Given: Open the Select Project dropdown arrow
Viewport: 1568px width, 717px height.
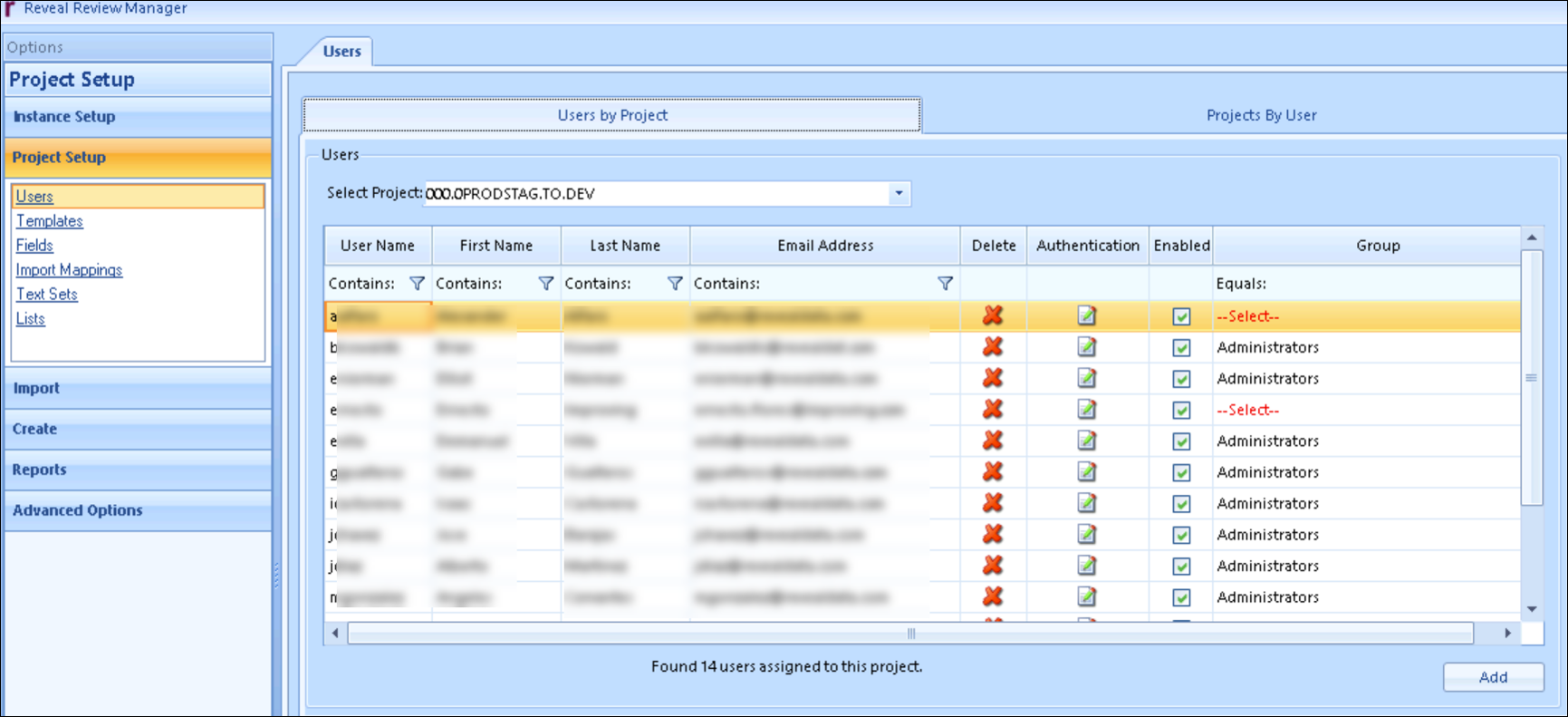Looking at the screenshot, I should pos(899,193).
